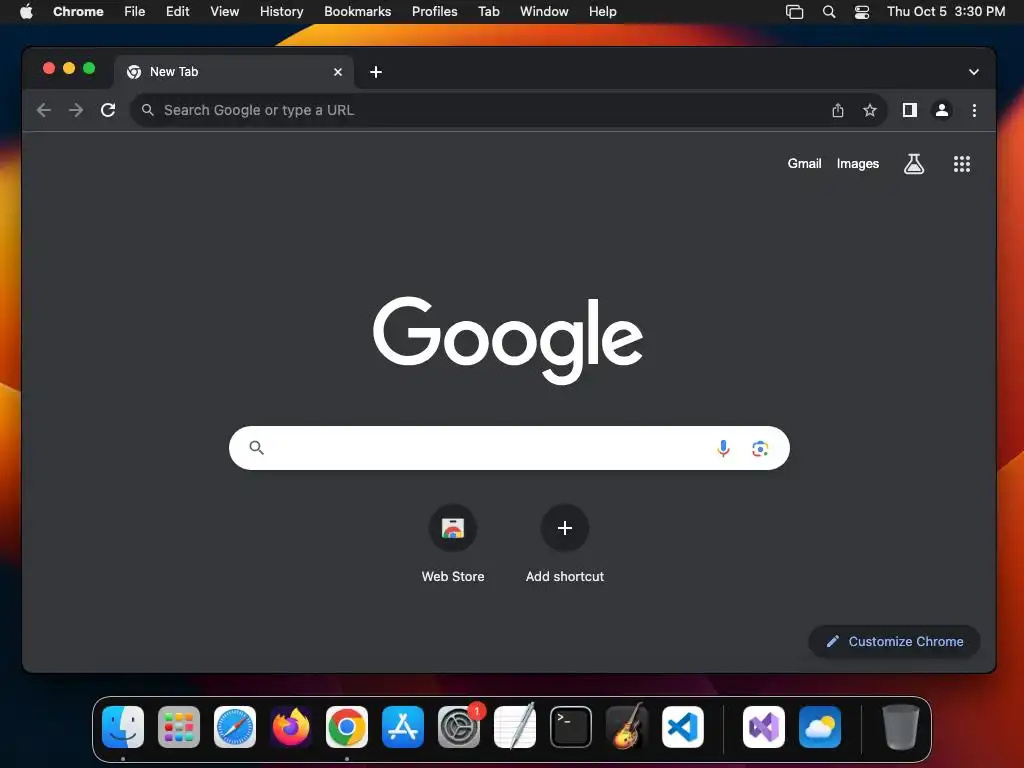The width and height of the screenshot is (1024, 768).
Task: Open the Apple menu
Action: (26, 11)
